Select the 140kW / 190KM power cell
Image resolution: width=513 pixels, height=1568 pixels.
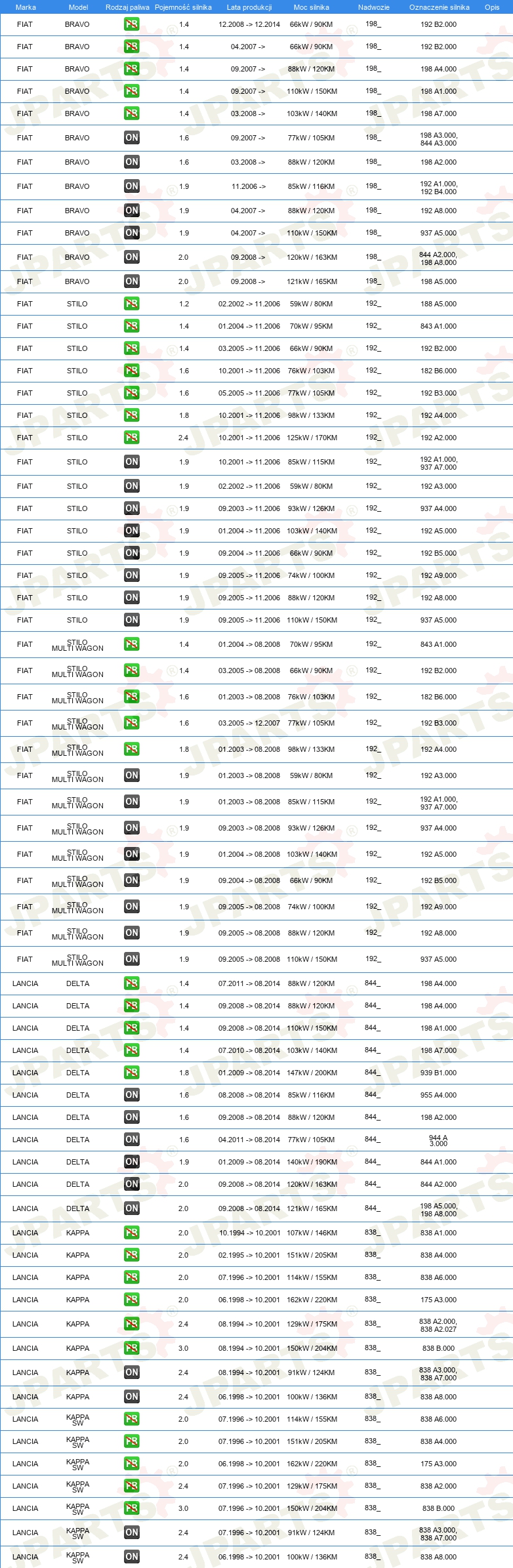pyautogui.click(x=312, y=1162)
